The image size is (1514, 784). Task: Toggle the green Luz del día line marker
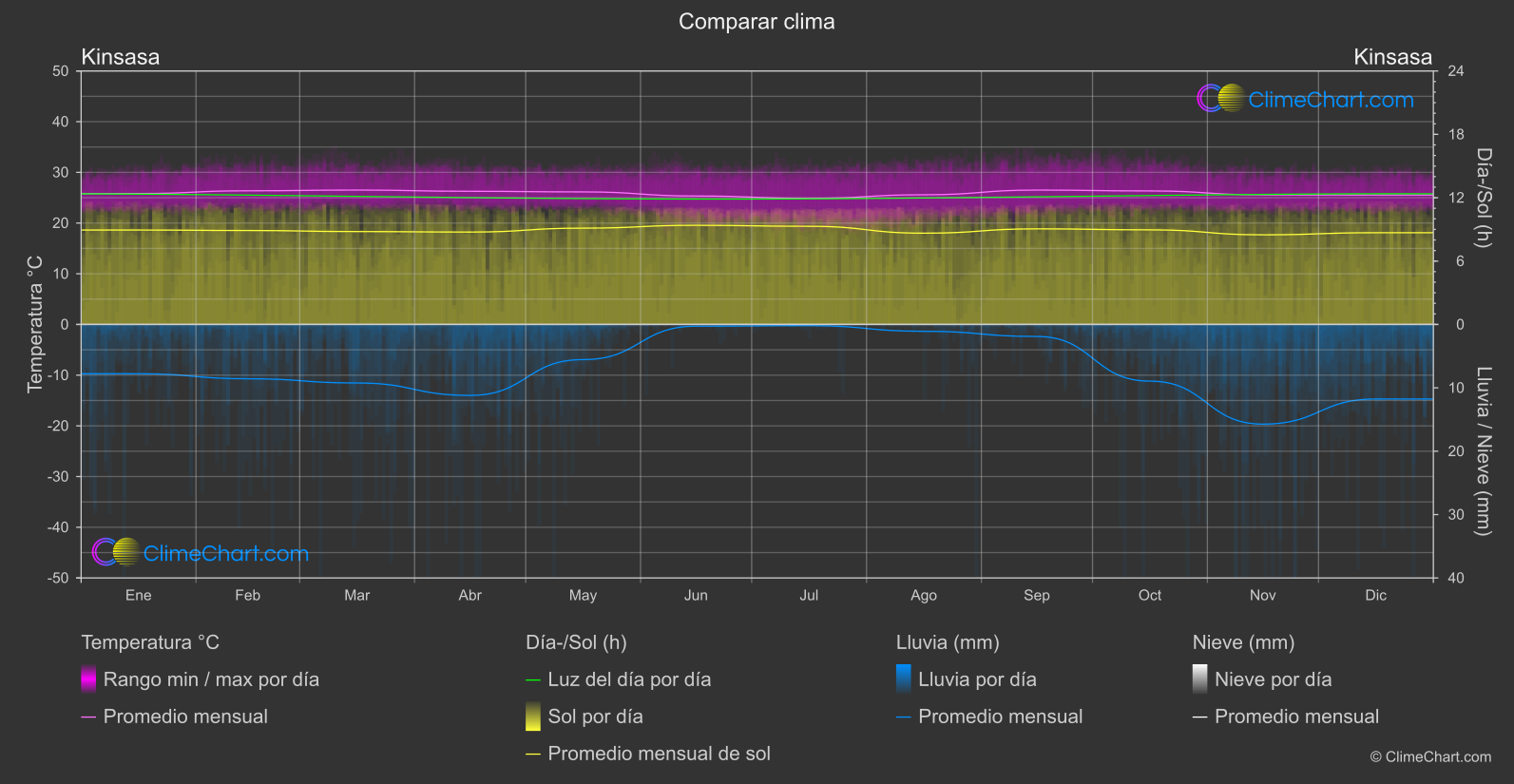(533, 680)
